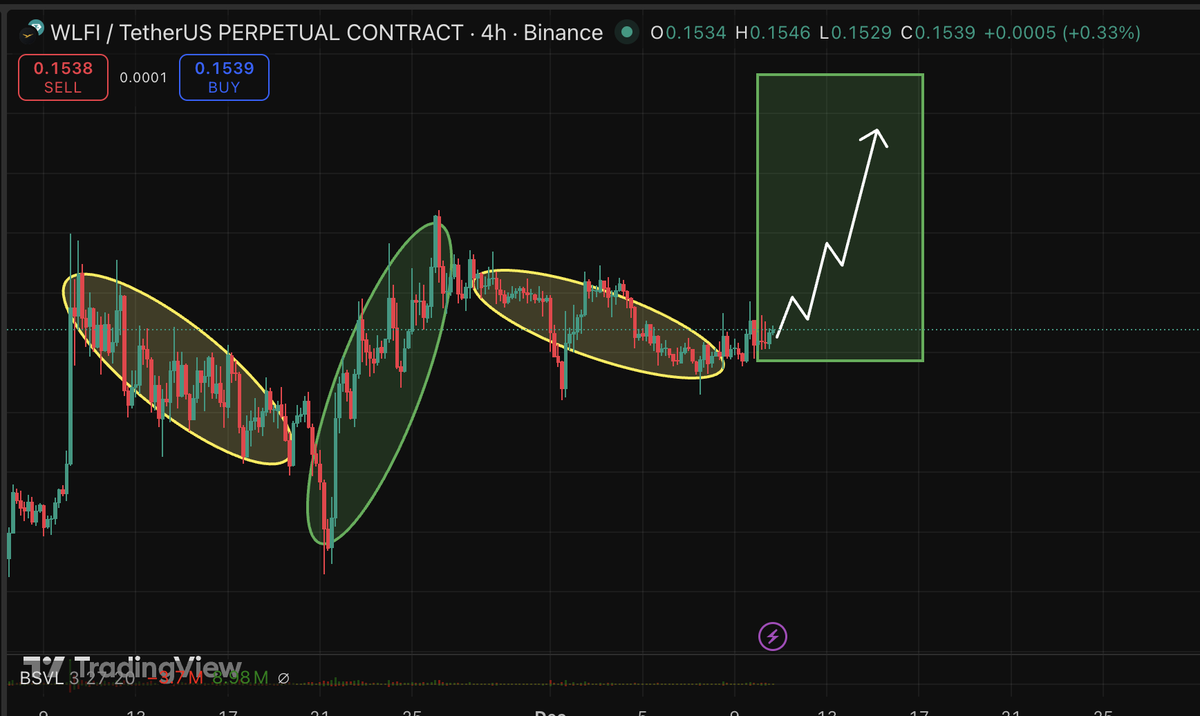Click the WLFI symbol logo icon
Image resolution: width=1200 pixels, height=716 pixels.
pos(31,33)
